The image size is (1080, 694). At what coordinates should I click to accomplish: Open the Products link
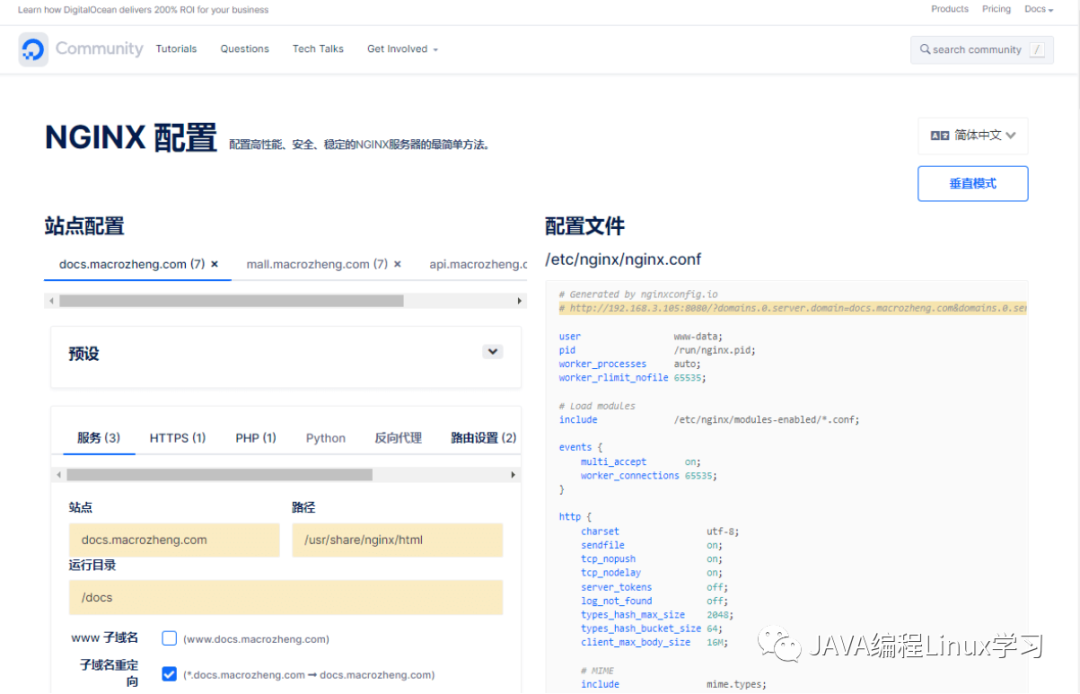point(949,9)
